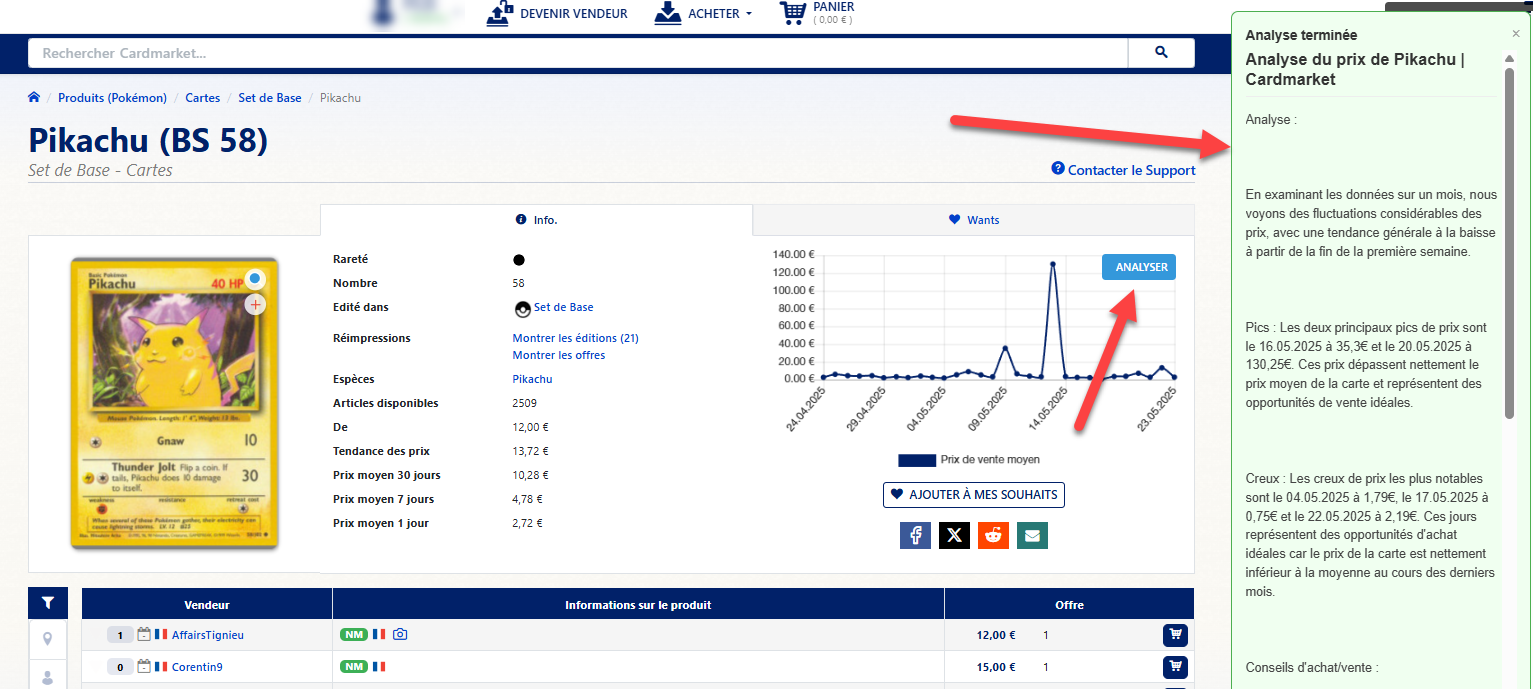
Task: Expand the Acheter dropdown menu
Action: (x=703, y=14)
